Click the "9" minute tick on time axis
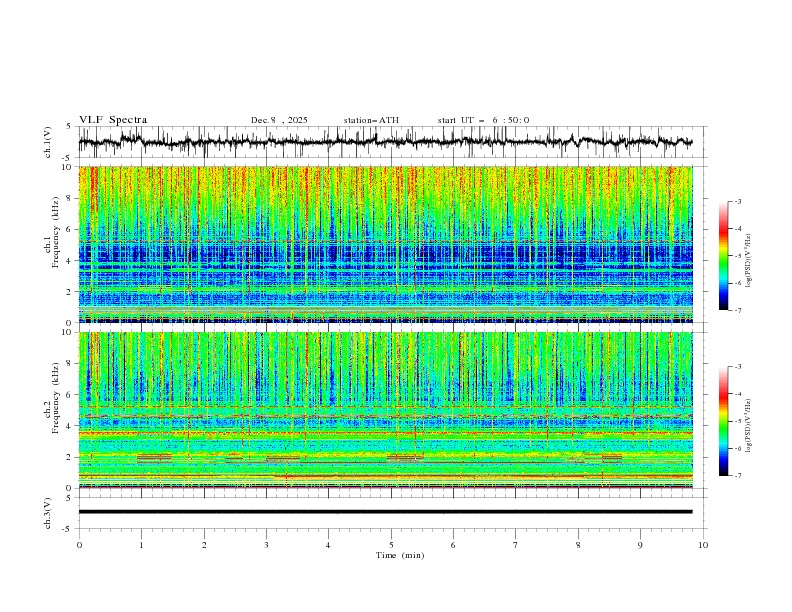 [x=640, y=545]
